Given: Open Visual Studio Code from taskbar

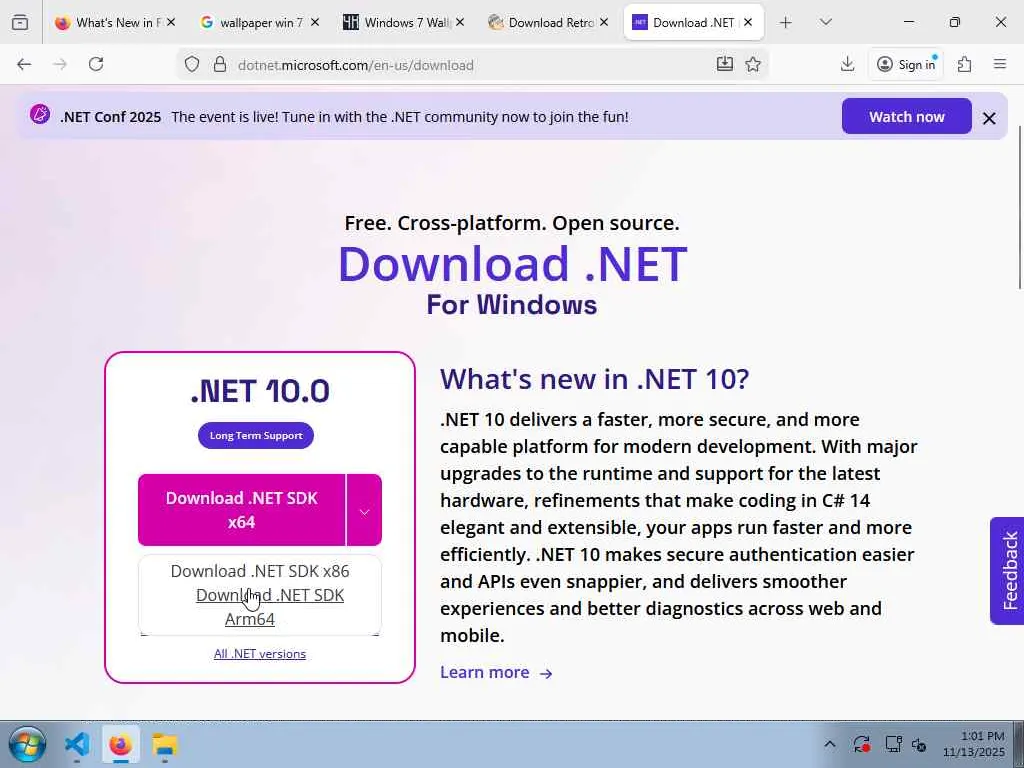Looking at the screenshot, I should [x=77, y=744].
